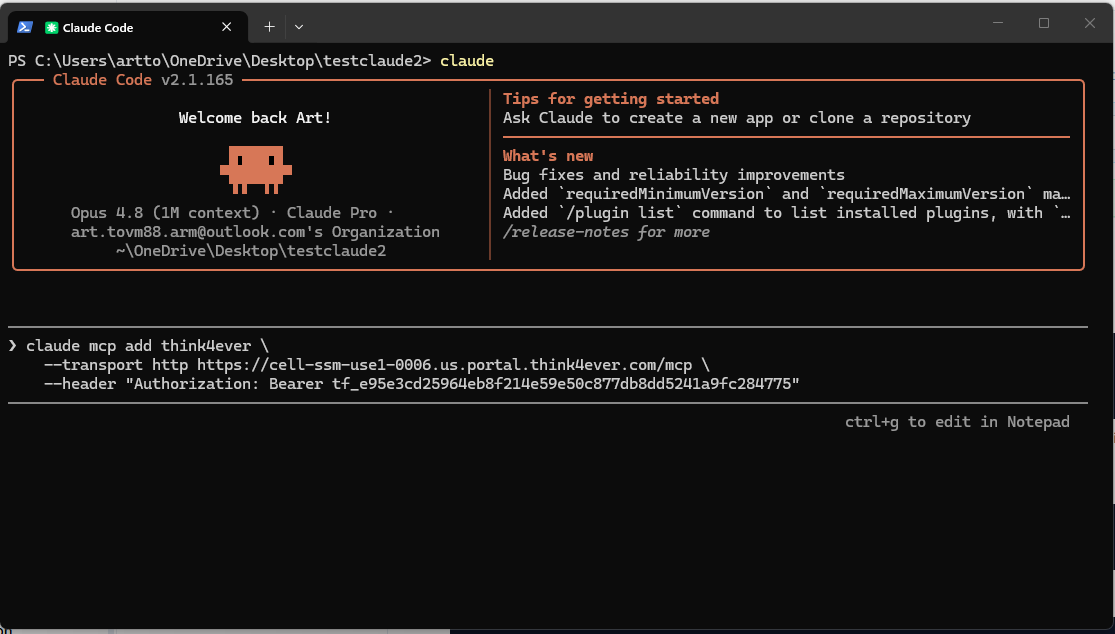Image resolution: width=1115 pixels, height=634 pixels.
Task: Click the 'requiredMinimumVersion' release note line
Action: (x=786, y=194)
